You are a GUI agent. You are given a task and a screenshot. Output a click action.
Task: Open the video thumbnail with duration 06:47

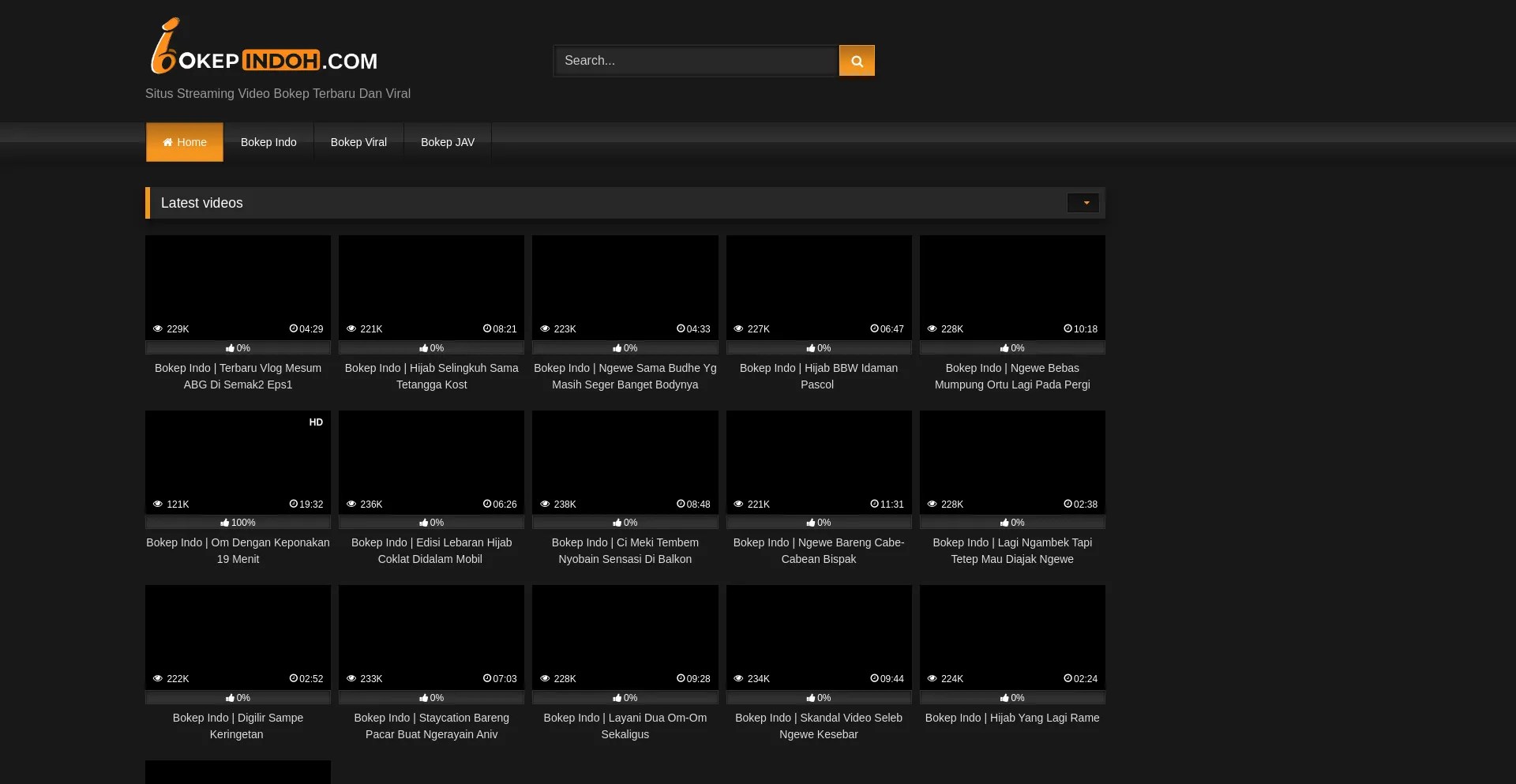point(819,287)
